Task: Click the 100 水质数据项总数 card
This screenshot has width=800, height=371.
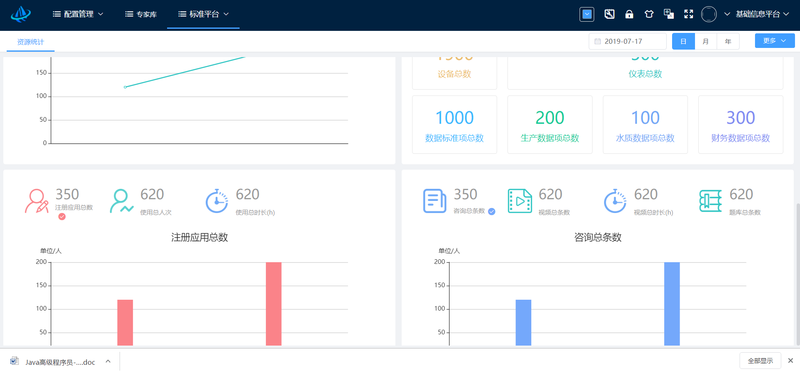Action: tap(645, 125)
